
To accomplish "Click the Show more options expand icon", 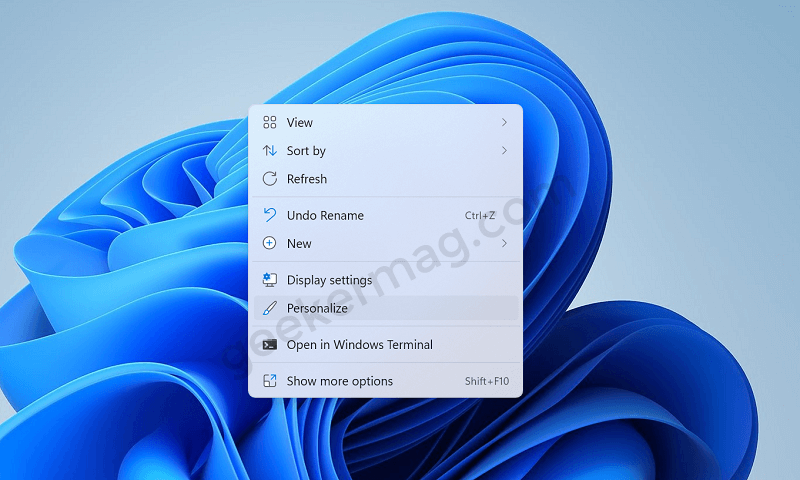I will [x=269, y=381].
